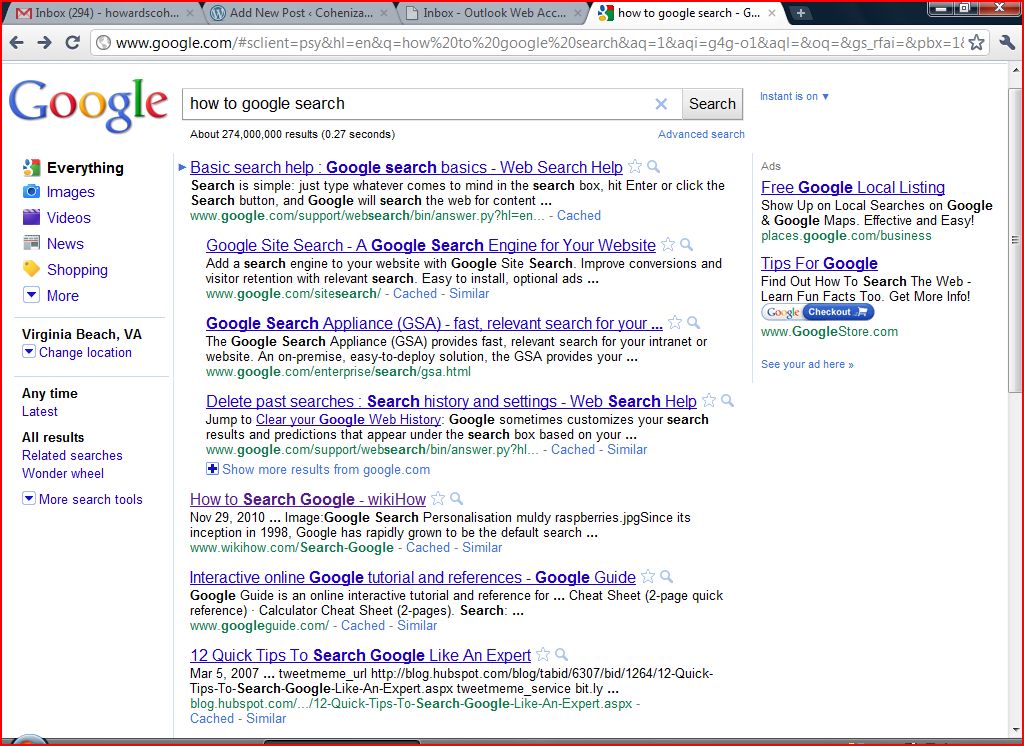Expand the More search categories arrow
Image resolution: width=1024 pixels, height=746 pixels.
point(31,295)
